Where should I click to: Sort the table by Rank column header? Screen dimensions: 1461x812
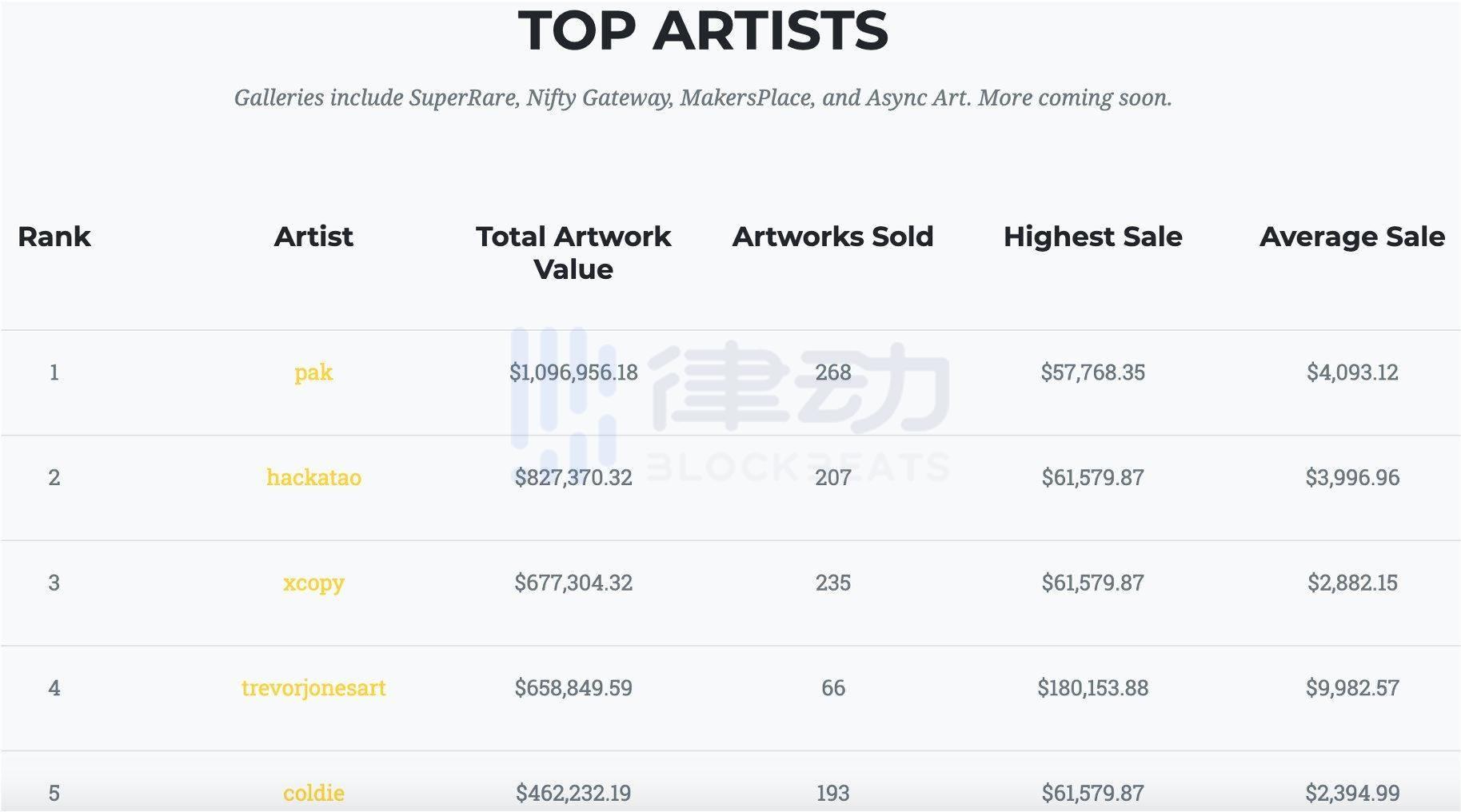tap(54, 237)
